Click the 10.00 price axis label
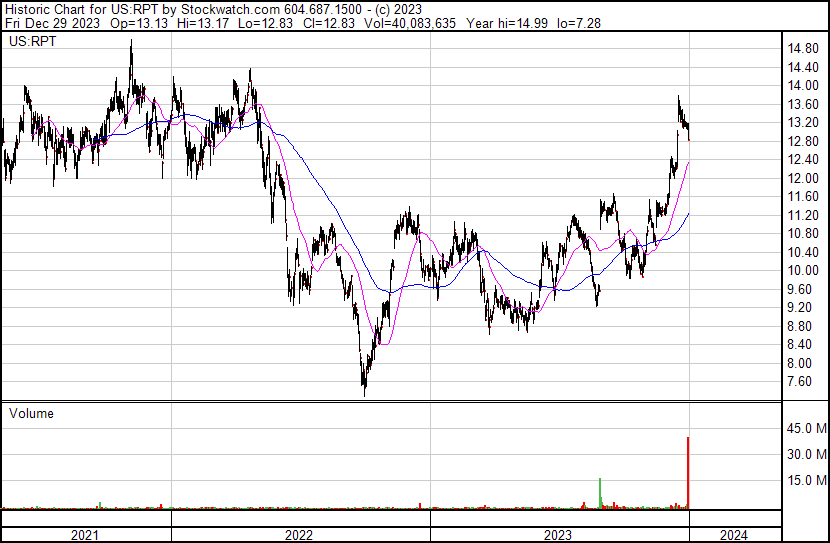This screenshot has width=830, height=543. click(805, 271)
